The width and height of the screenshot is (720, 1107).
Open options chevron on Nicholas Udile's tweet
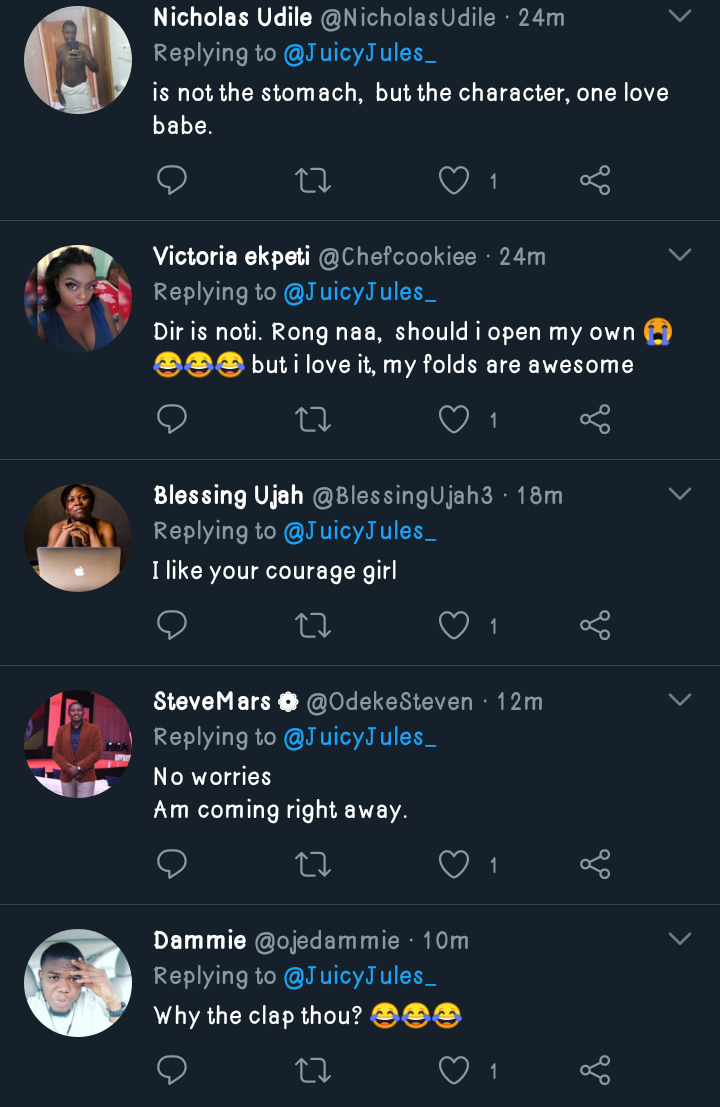tap(680, 17)
